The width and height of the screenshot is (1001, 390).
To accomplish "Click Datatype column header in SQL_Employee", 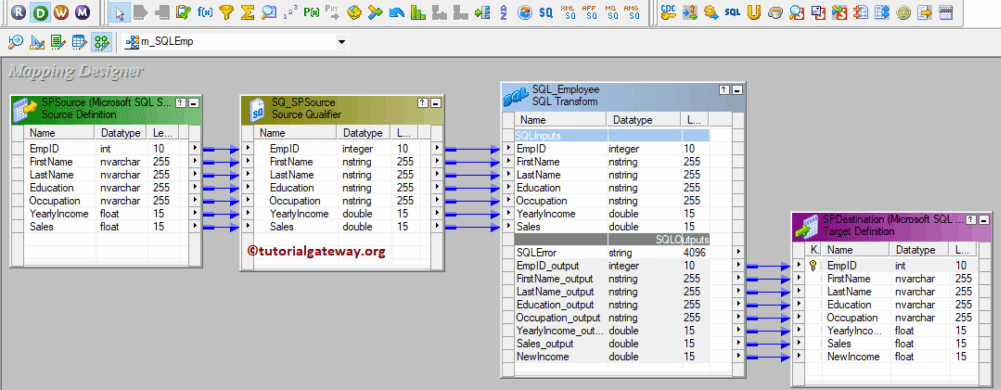I will point(644,119).
